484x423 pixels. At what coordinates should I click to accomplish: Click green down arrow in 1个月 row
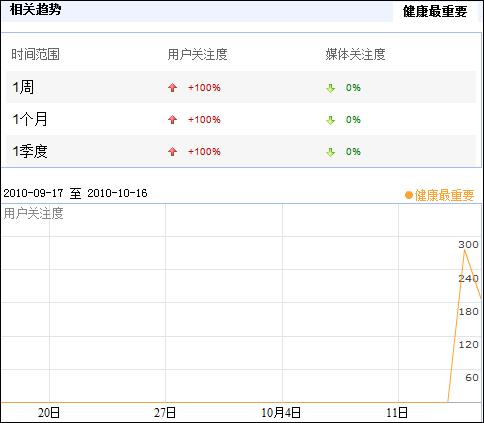click(330, 120)
